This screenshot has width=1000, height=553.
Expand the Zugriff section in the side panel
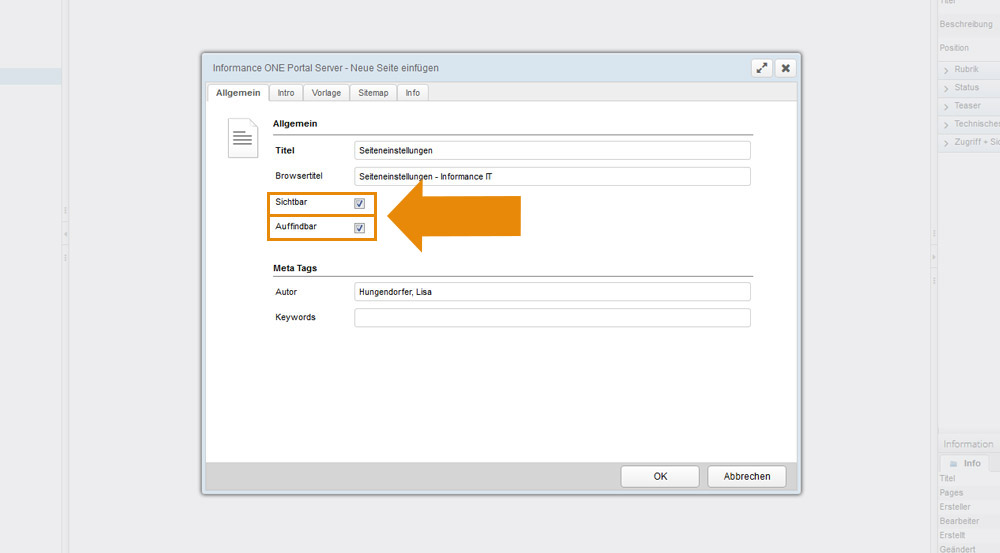click(969, 142)
